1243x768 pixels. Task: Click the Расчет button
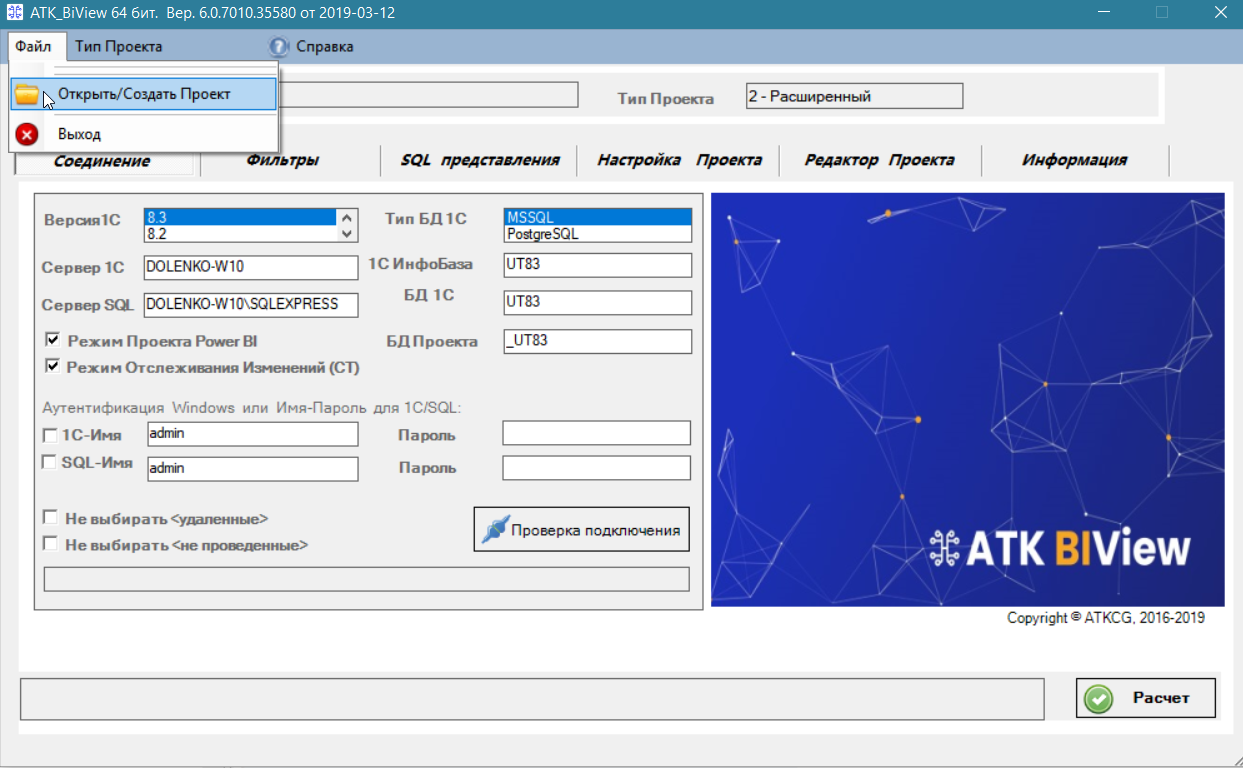click(1146, 698)
